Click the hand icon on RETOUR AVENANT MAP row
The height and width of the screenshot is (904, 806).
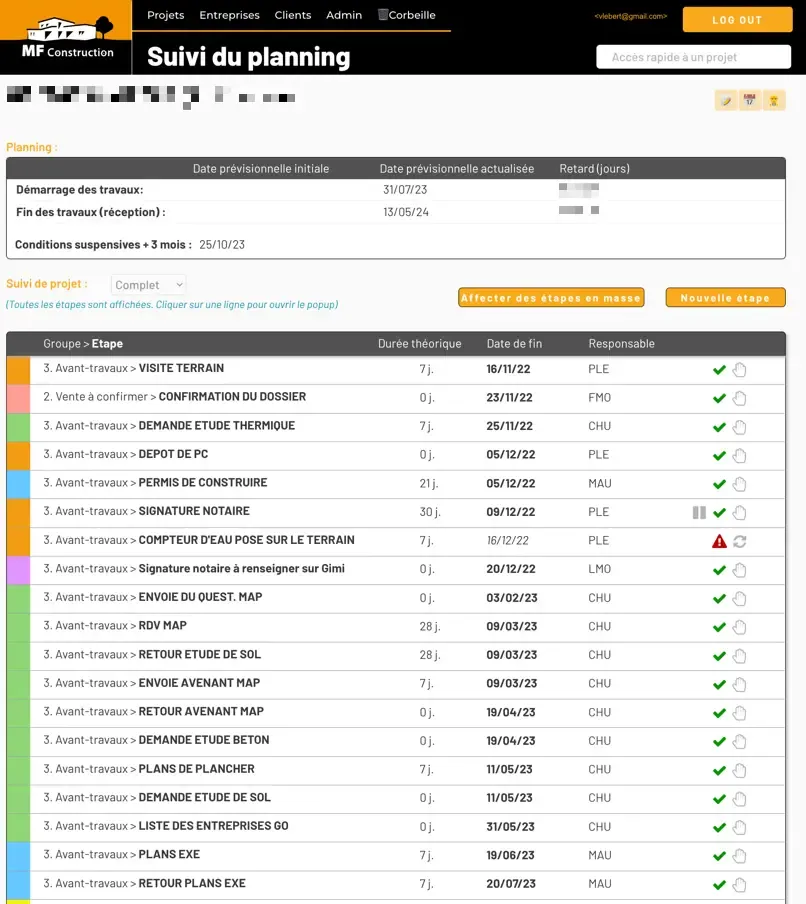[x=740, y=713]
